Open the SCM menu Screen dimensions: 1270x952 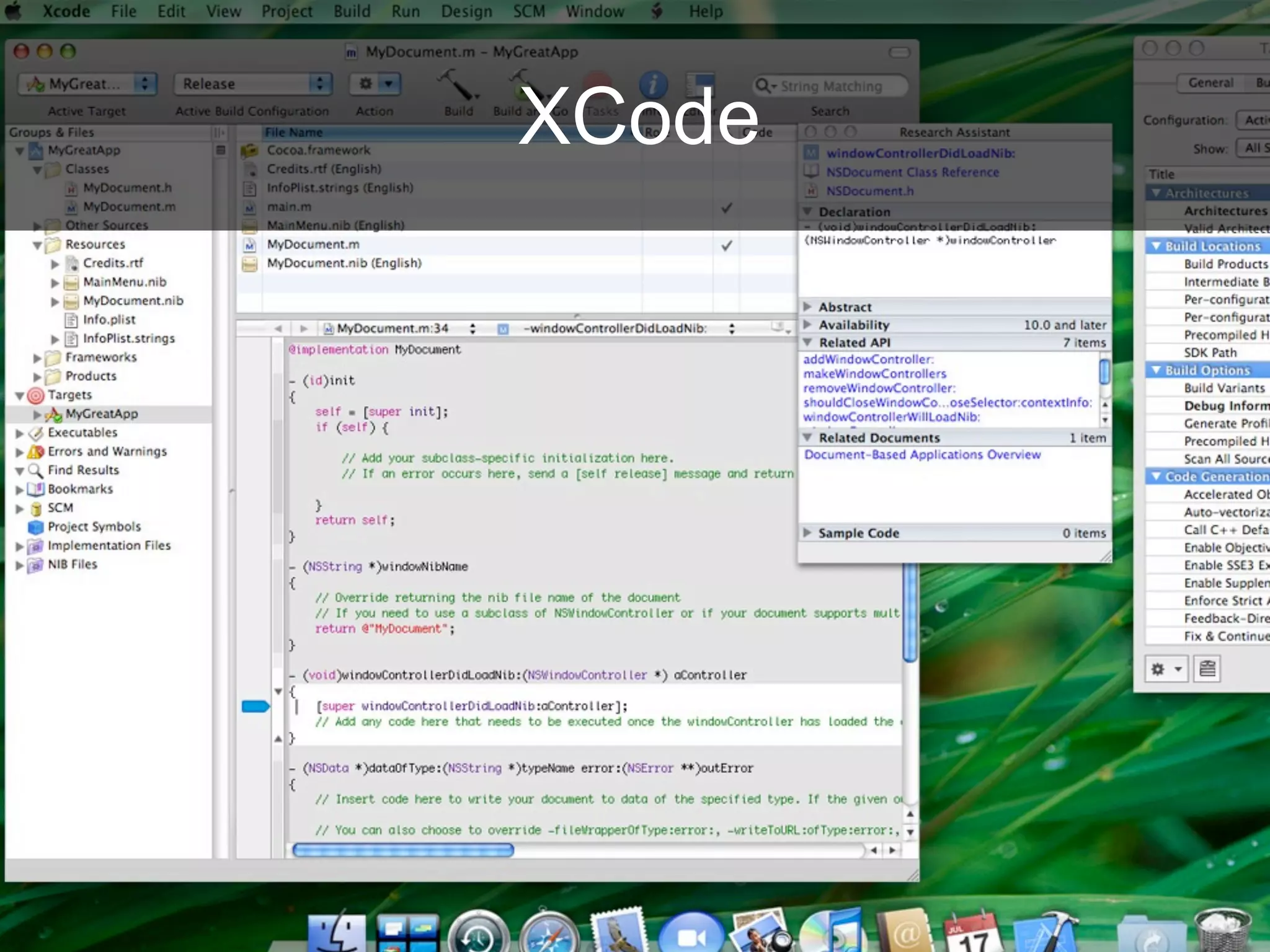pyautogui.click(x=528, y=11)
